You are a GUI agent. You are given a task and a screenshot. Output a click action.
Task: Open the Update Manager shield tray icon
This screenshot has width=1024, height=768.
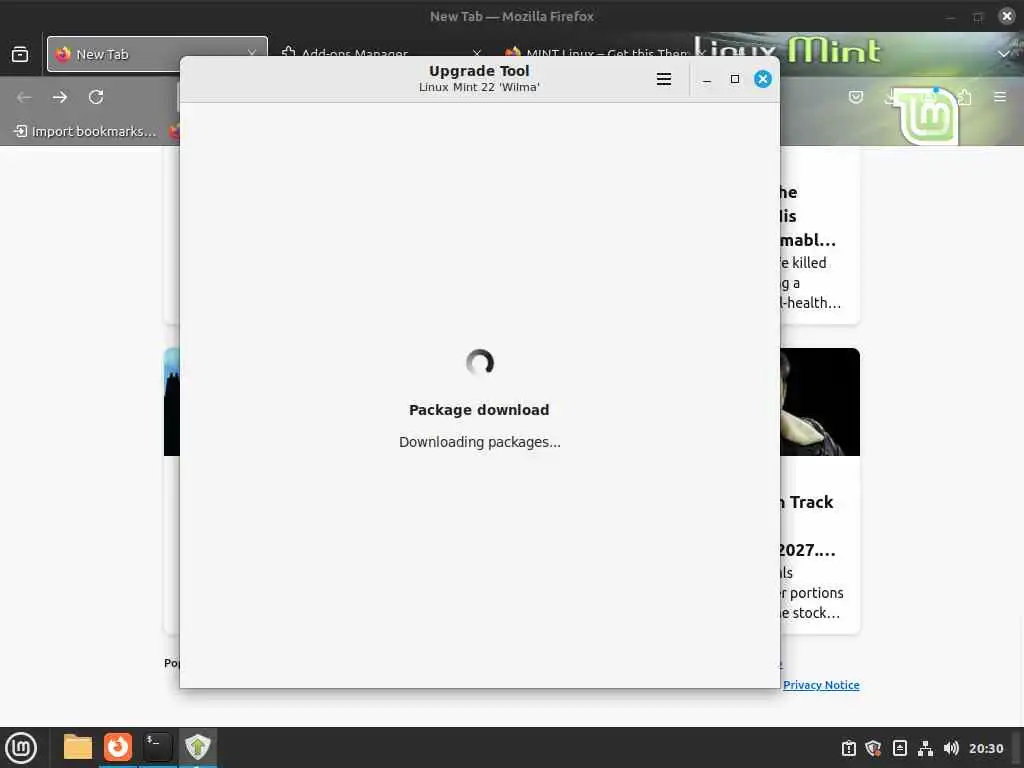(873, 748)
